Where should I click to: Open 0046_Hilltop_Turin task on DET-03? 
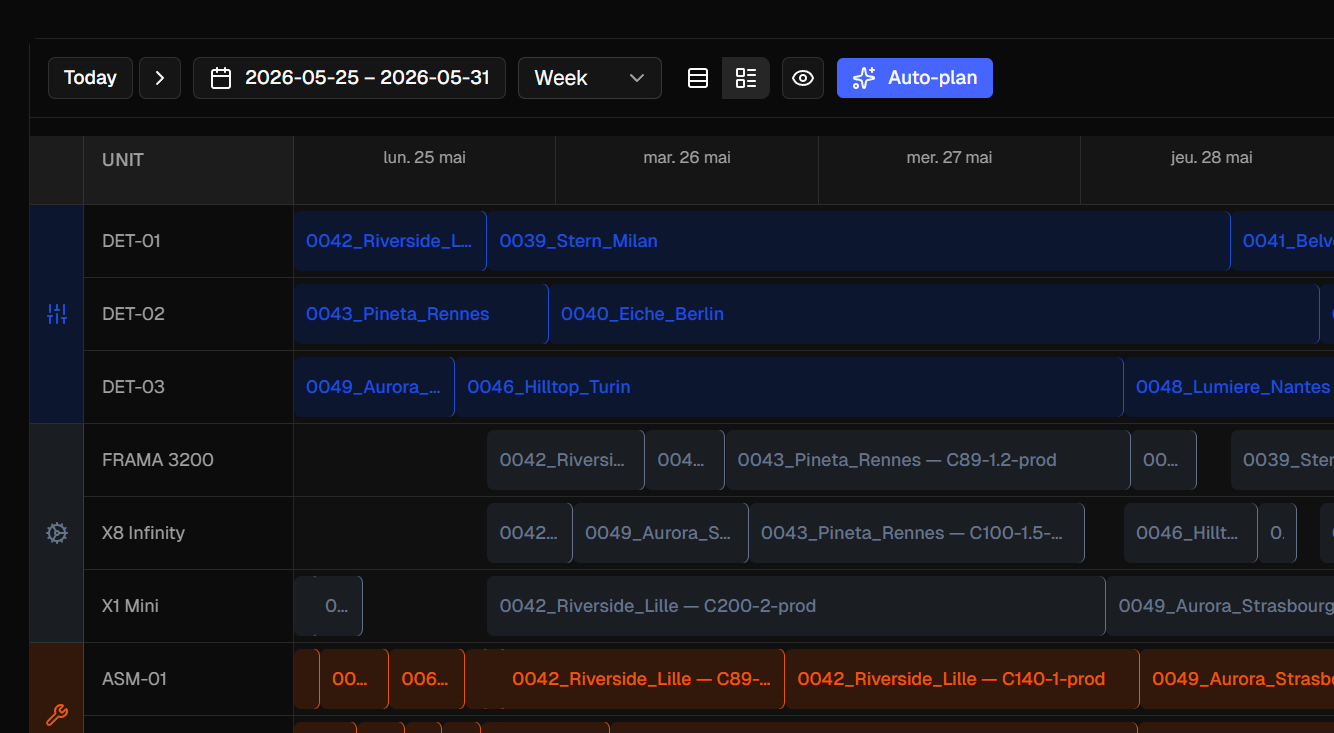(x=789, y=387)
